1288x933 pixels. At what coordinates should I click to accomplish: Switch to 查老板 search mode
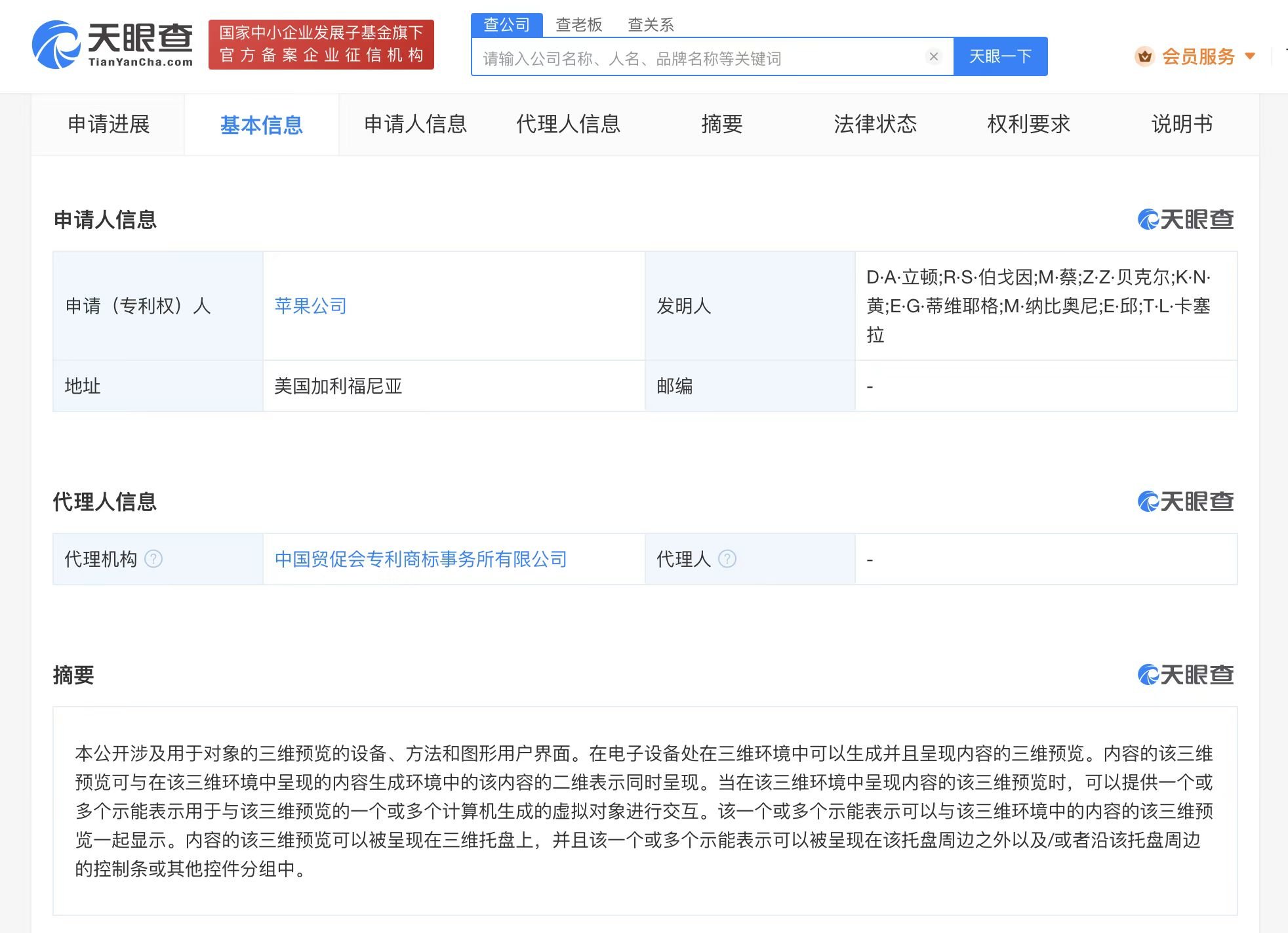point(578,25)
